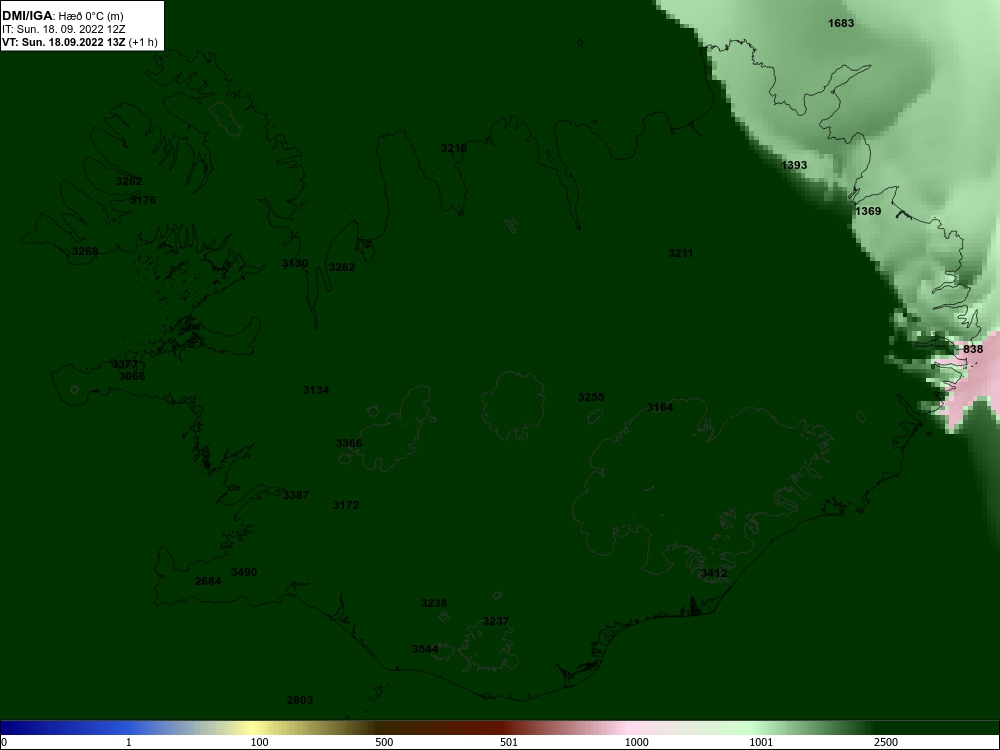
Task: Click the 'IT: Sun. 18. 09. 2022 12Z' line
Action: (x=64, y=29)
